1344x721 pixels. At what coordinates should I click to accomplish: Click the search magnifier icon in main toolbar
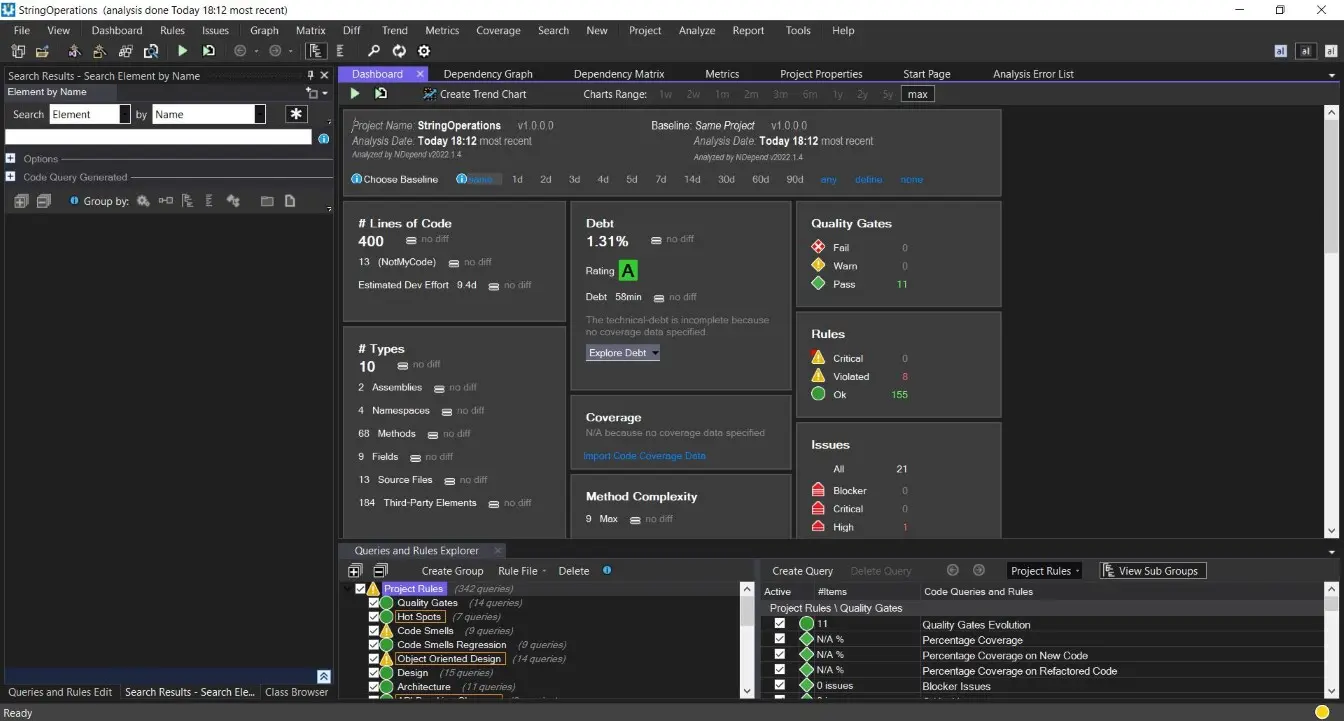pos(374,51)
